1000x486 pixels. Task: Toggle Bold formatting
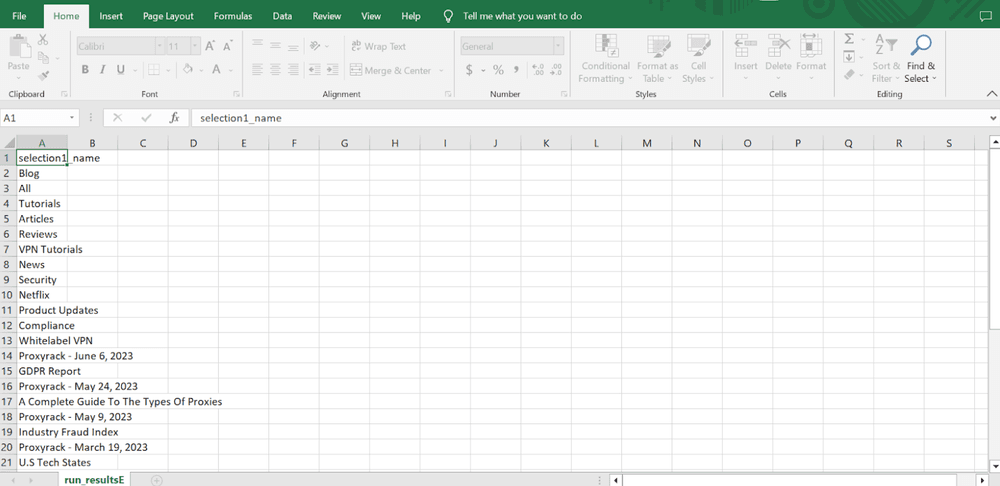click(x=85, y=70)
